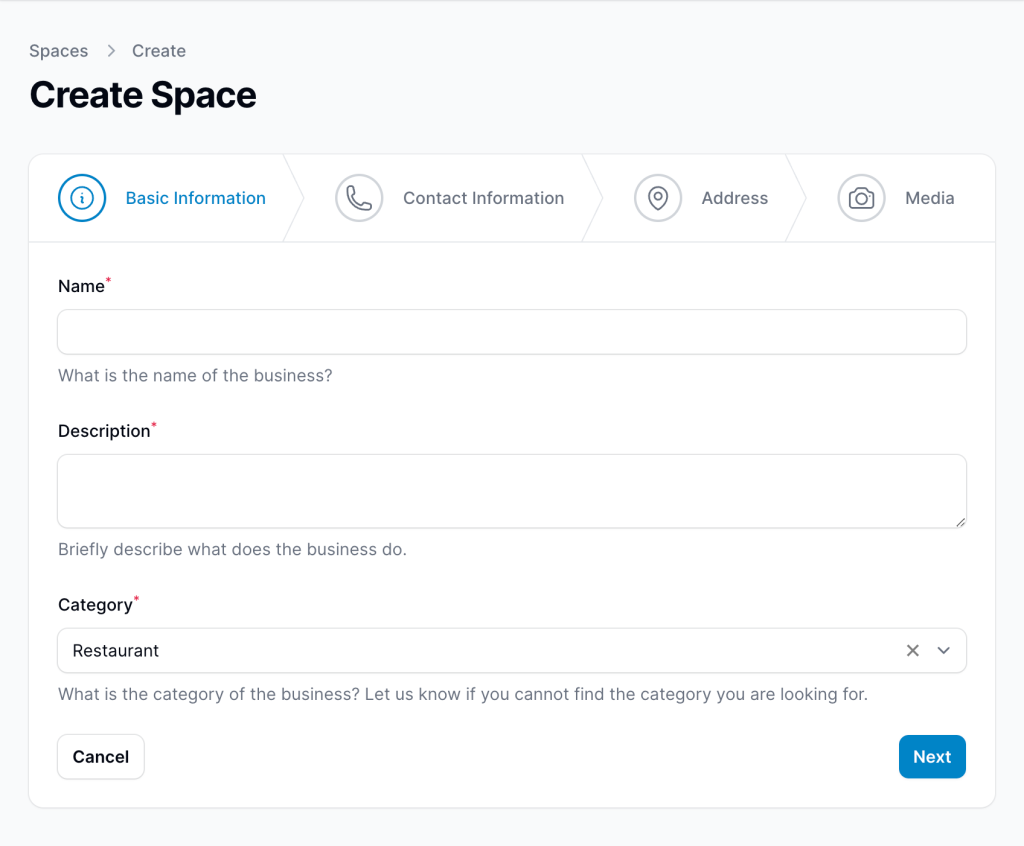Image resolution: width=1024 pixels, height=846 pixels.
Task: Click the Name field label
Action: 82,286
